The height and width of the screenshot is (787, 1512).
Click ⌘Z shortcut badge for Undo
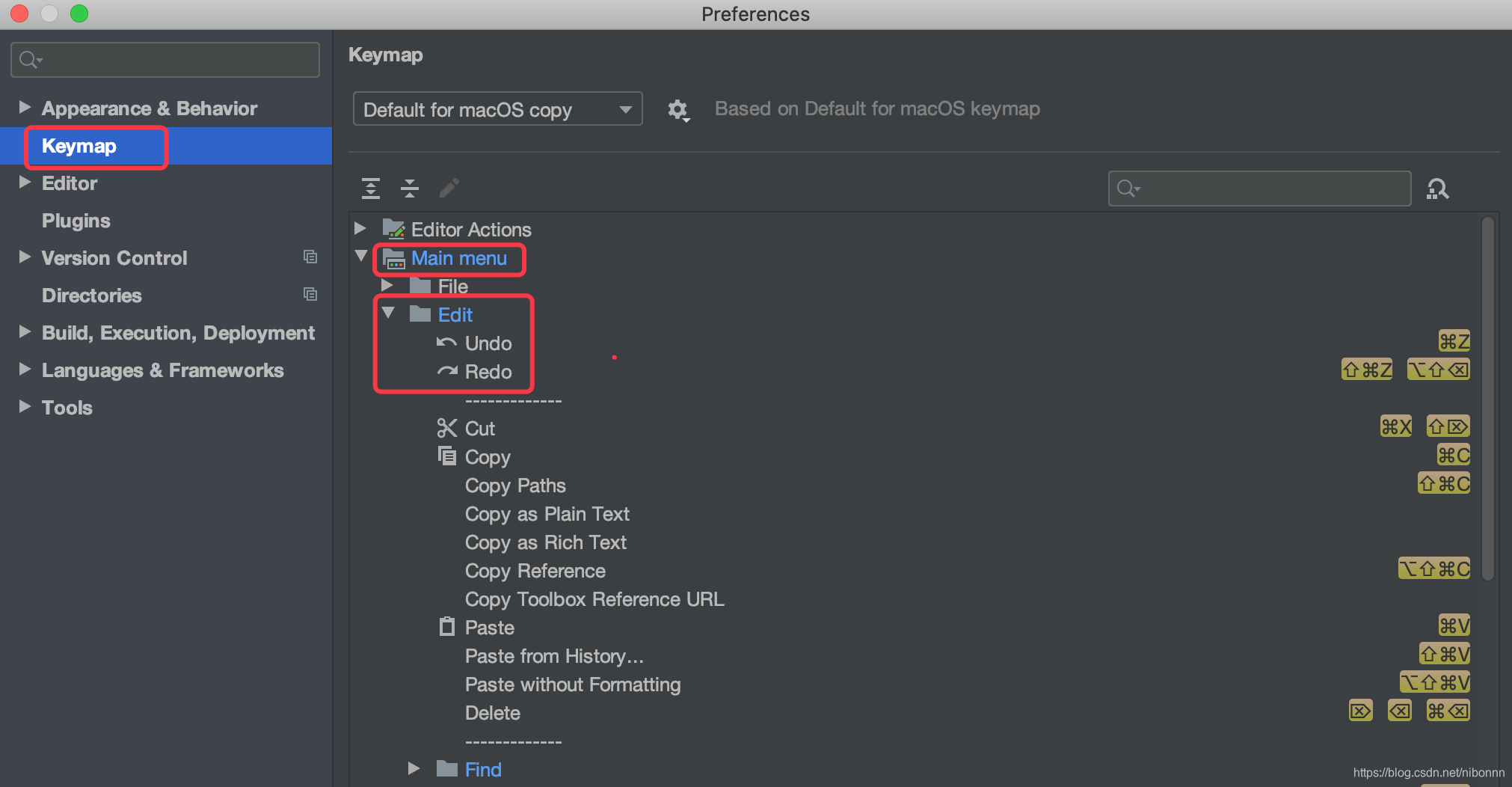coord(1454,341)
